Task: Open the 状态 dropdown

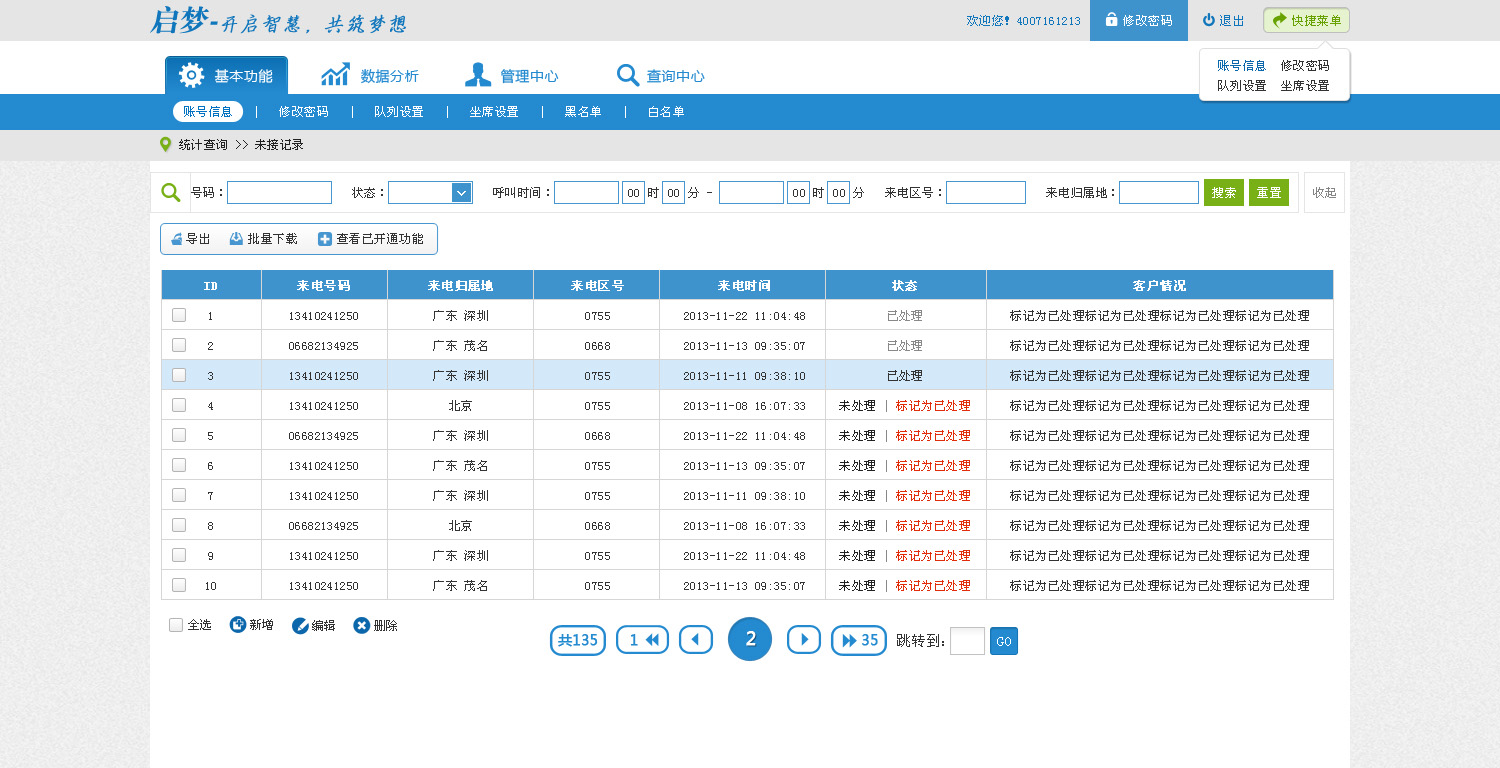Action: tap(430, 192)
